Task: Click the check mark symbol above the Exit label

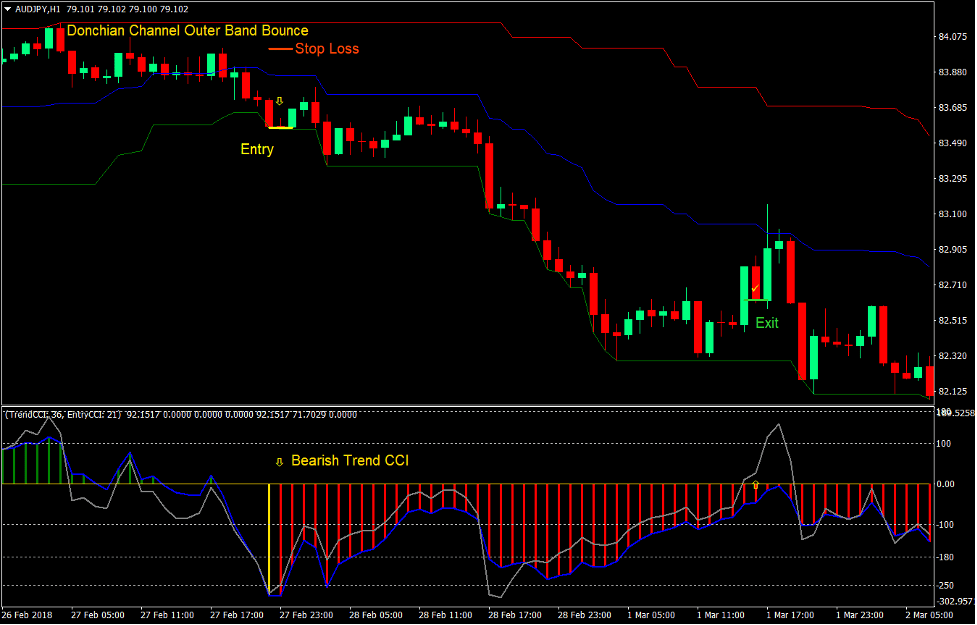Action: click(x=753, y=289)
